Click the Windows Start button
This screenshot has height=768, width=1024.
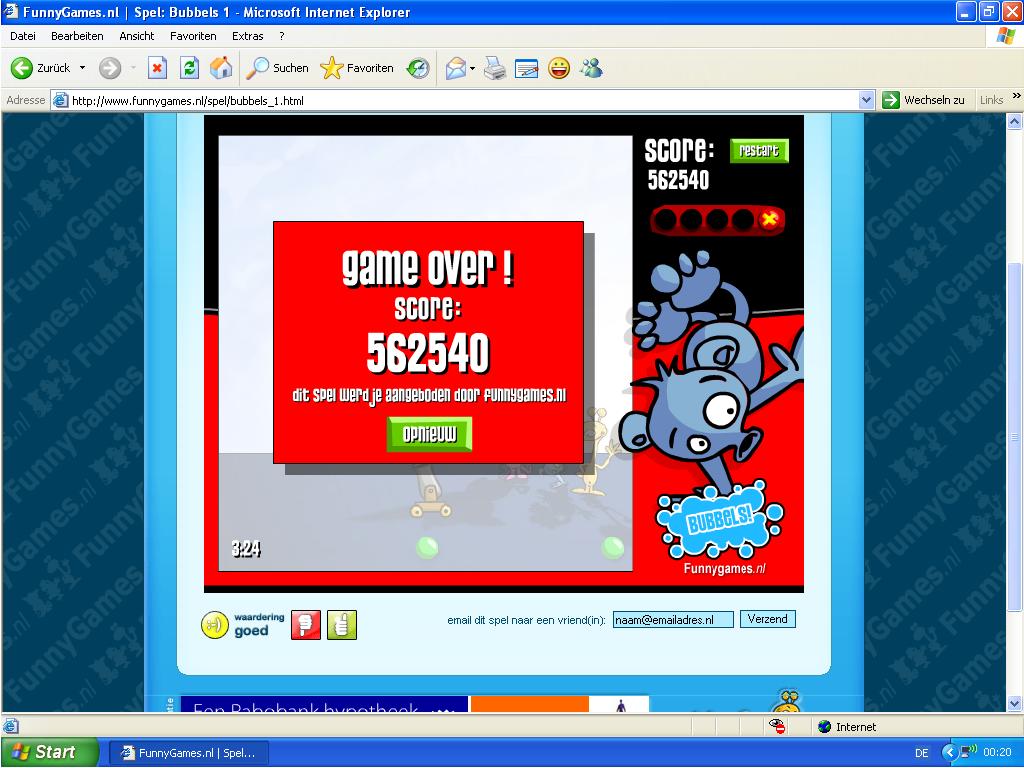(x=49, y=752)
